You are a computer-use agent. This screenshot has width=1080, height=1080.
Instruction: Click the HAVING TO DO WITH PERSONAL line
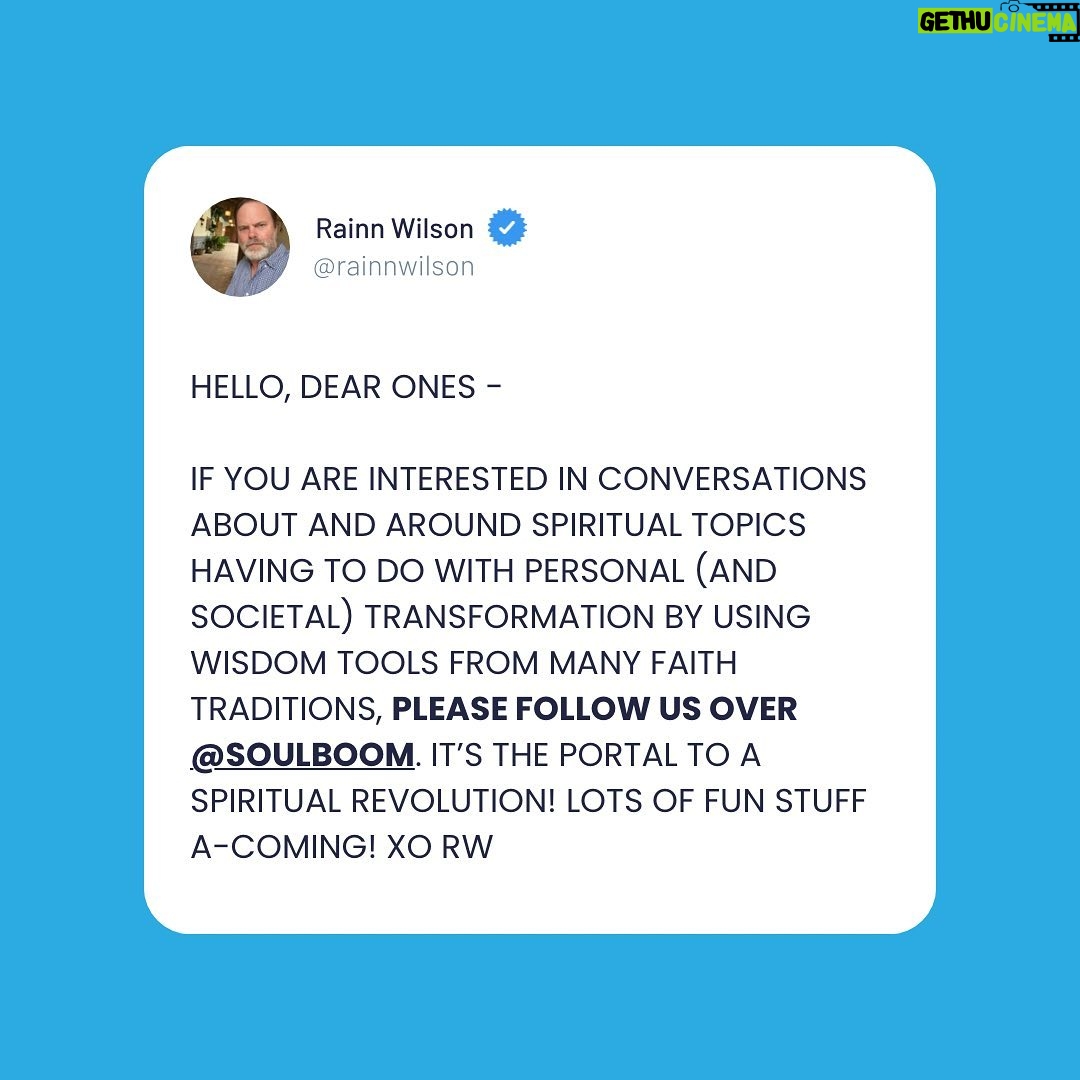point(484,571)
